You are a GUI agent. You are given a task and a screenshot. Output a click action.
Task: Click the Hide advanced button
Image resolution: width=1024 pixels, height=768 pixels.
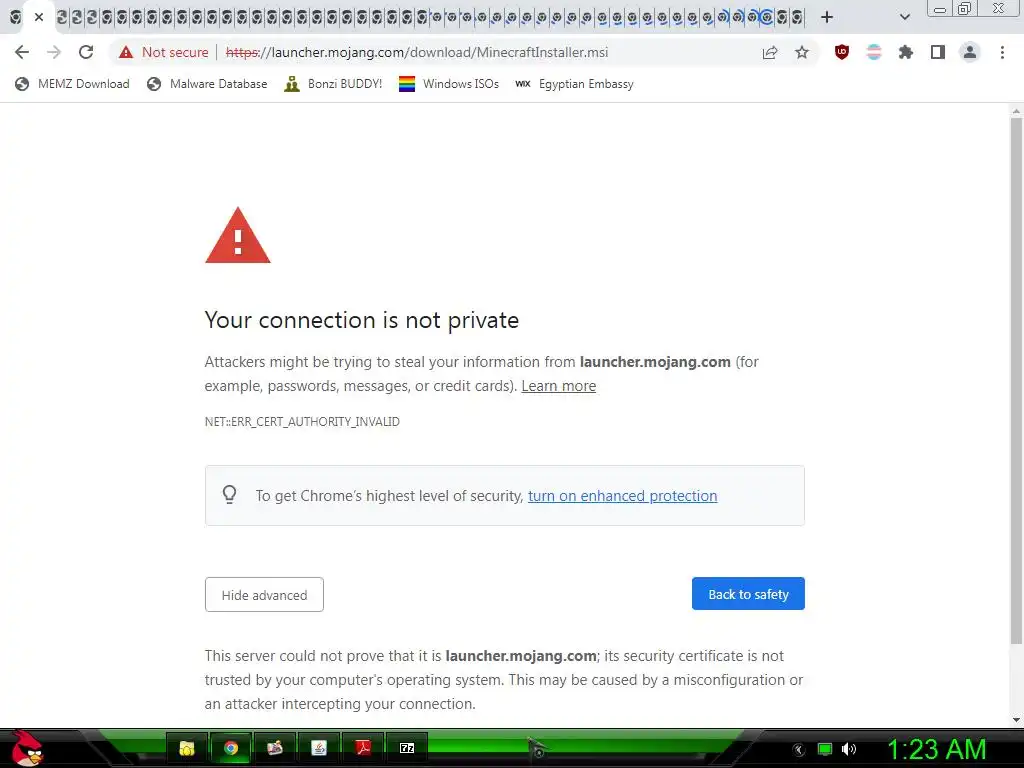264,594
